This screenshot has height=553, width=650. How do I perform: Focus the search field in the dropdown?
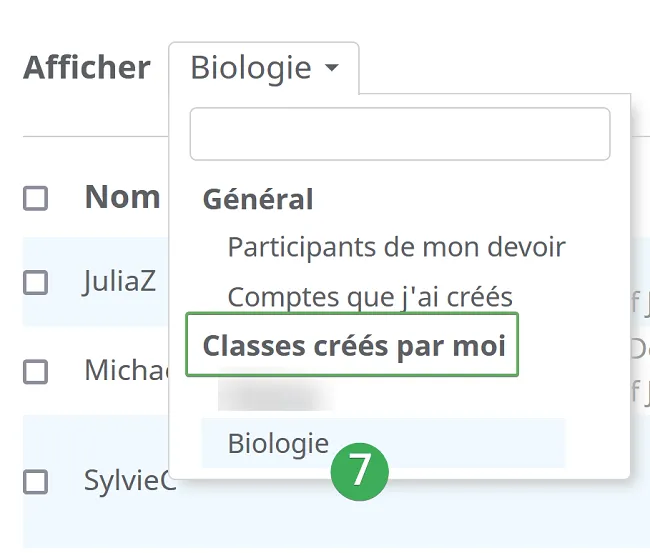(x=400, y=134)
